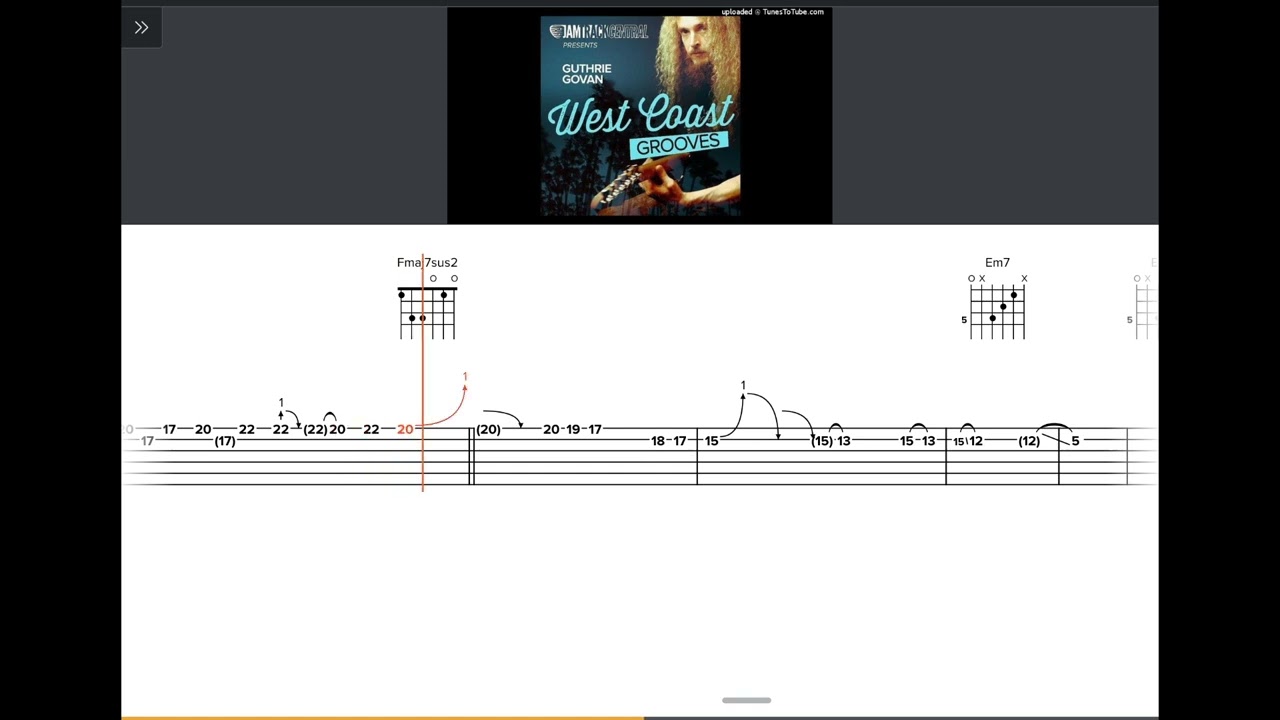Click the parenthesized (17) tab note
Image resolution: width=1280 pixels, height=720 pixels.
pyautogui.click(x=225, y=441)
